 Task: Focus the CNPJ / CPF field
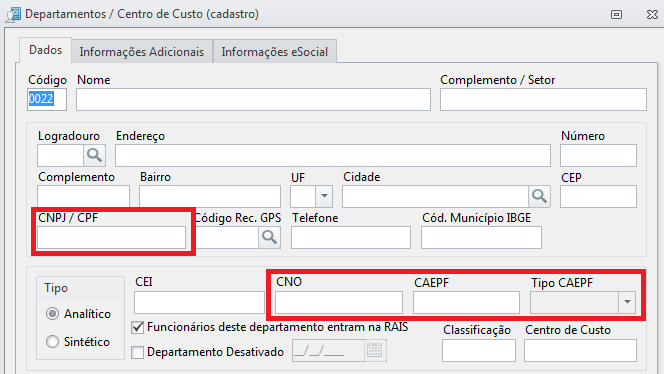click(x=111, y=237)
